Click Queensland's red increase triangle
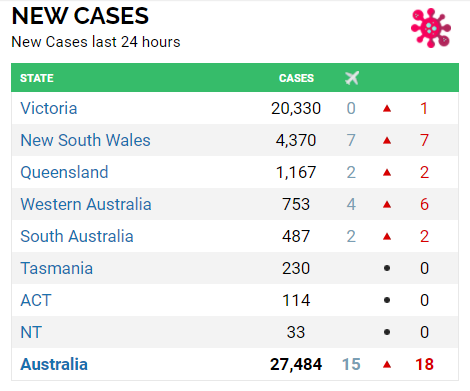The width and height of the screenshot is (470, 391). (387, 172)
